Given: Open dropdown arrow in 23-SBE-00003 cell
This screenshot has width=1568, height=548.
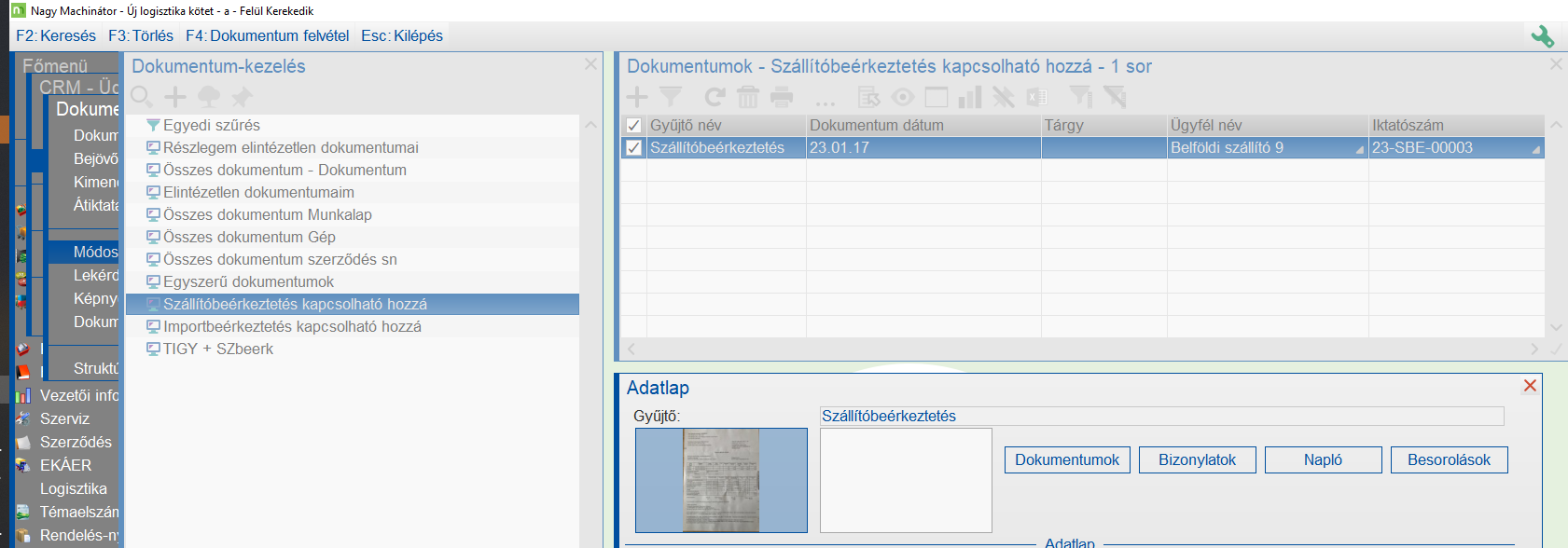Looking at the screenshot, I should pos(1535,150).
